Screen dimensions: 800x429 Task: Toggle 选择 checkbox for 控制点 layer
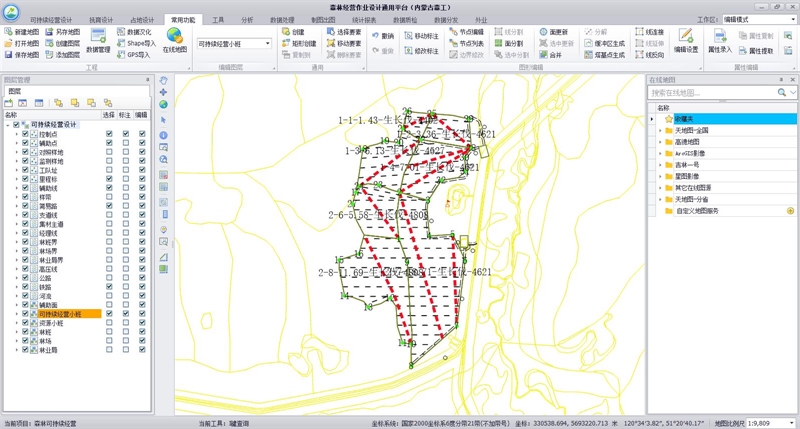[x=109, y=133]
